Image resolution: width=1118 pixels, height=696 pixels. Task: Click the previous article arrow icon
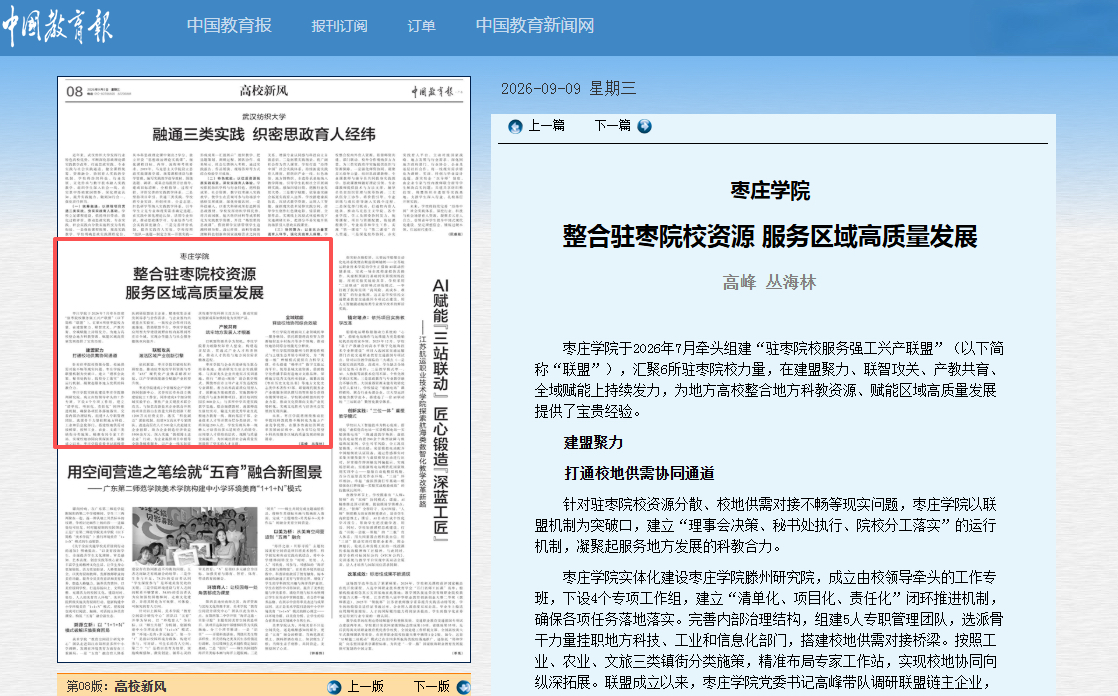pyautogui.click(x=515, y=126)
